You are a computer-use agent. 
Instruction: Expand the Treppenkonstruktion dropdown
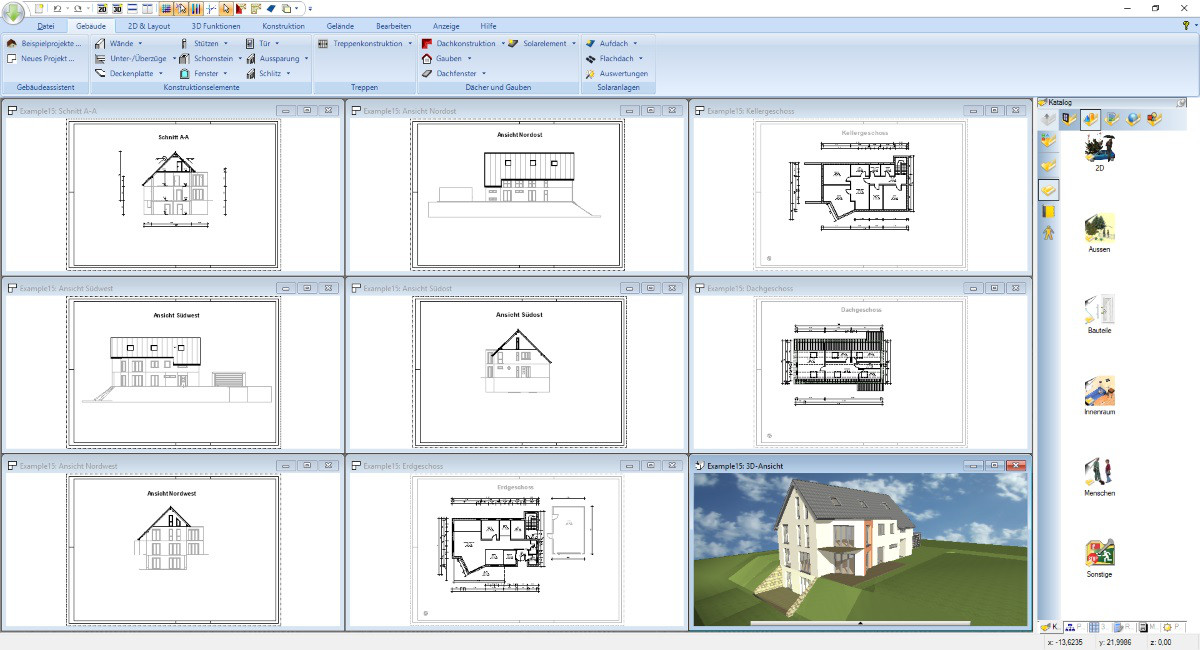410,44
